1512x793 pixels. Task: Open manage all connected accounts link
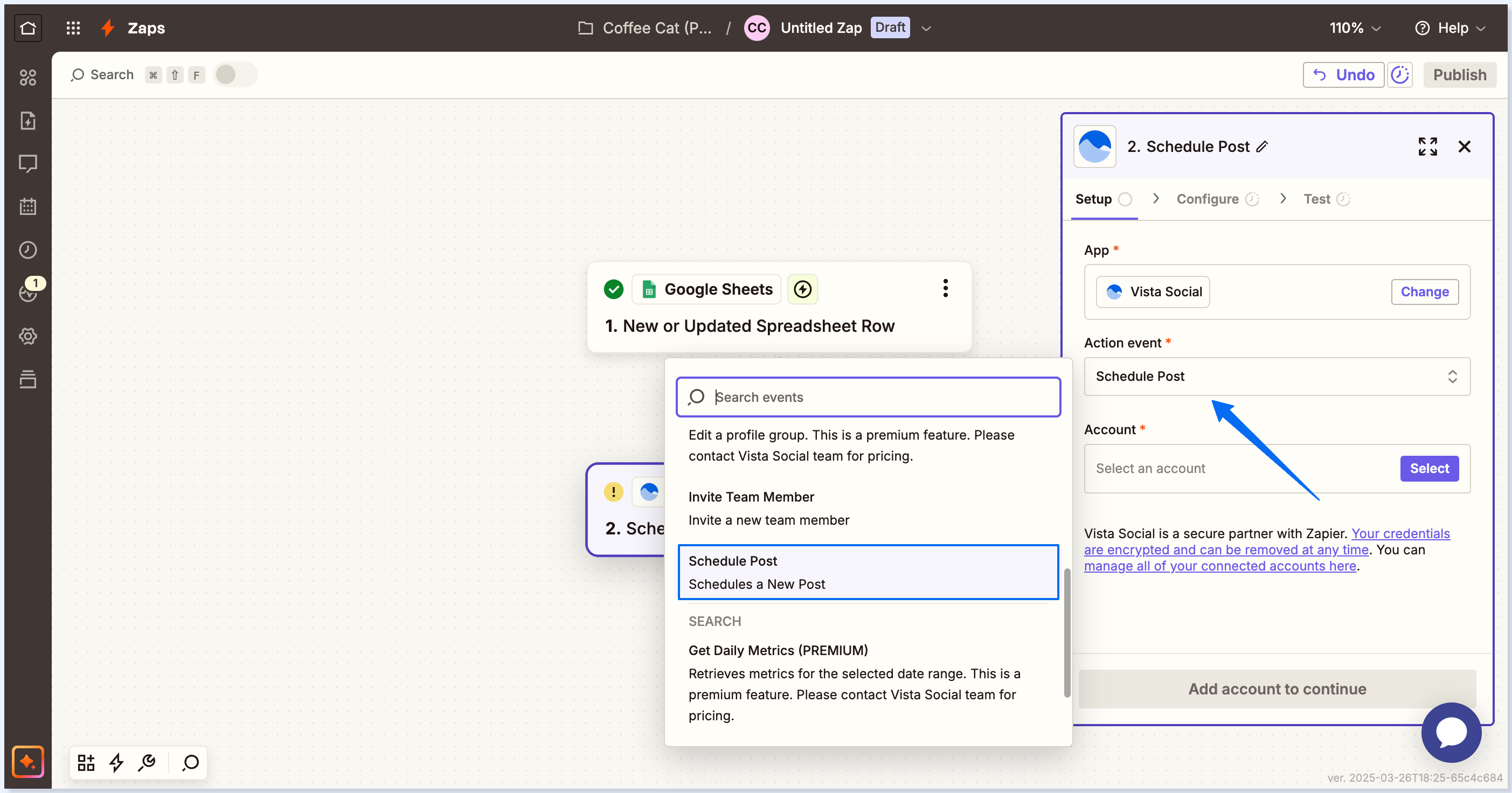click(x=1220, y=566)
